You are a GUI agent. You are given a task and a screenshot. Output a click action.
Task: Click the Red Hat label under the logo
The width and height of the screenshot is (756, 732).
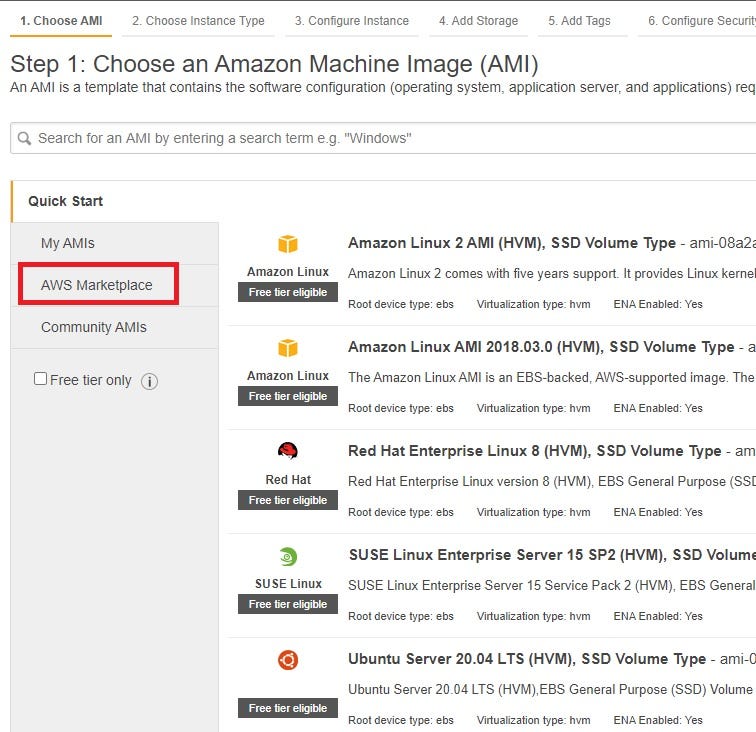click(288, 480)
